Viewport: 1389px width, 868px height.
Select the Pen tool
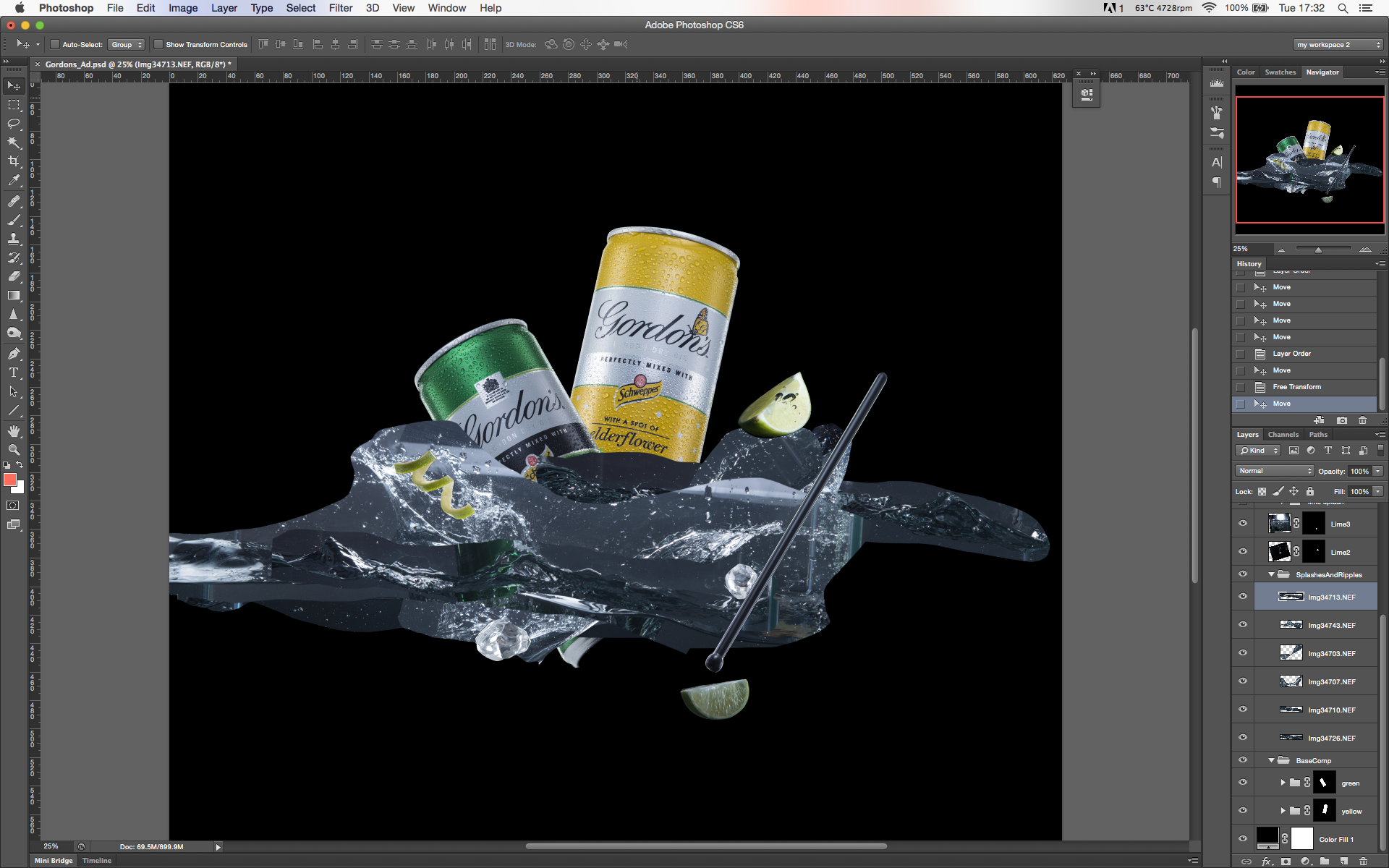pyautogui.click(x=14, y=354)
